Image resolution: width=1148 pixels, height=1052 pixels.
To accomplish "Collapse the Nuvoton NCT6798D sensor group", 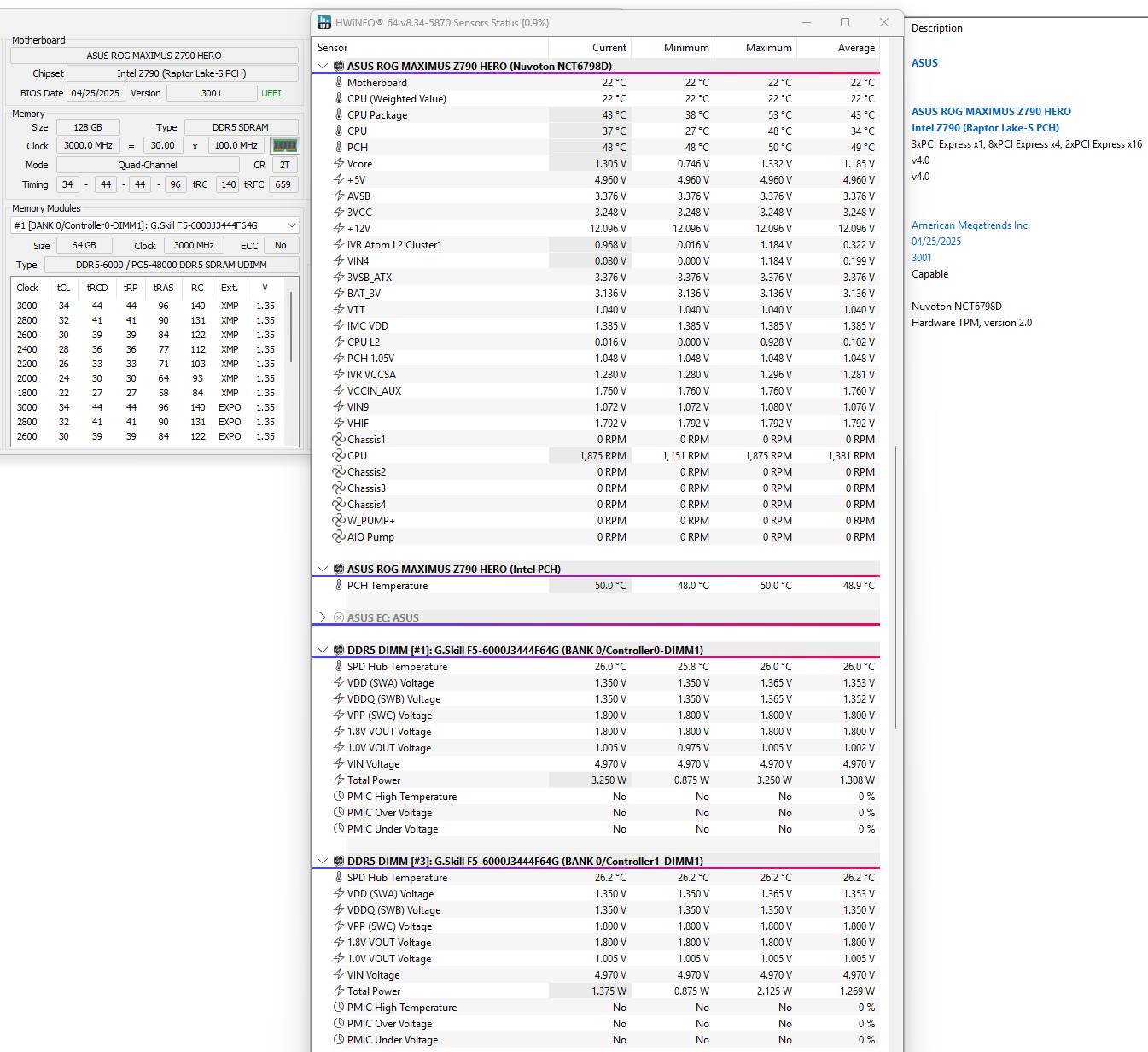I will coord(323,66).
